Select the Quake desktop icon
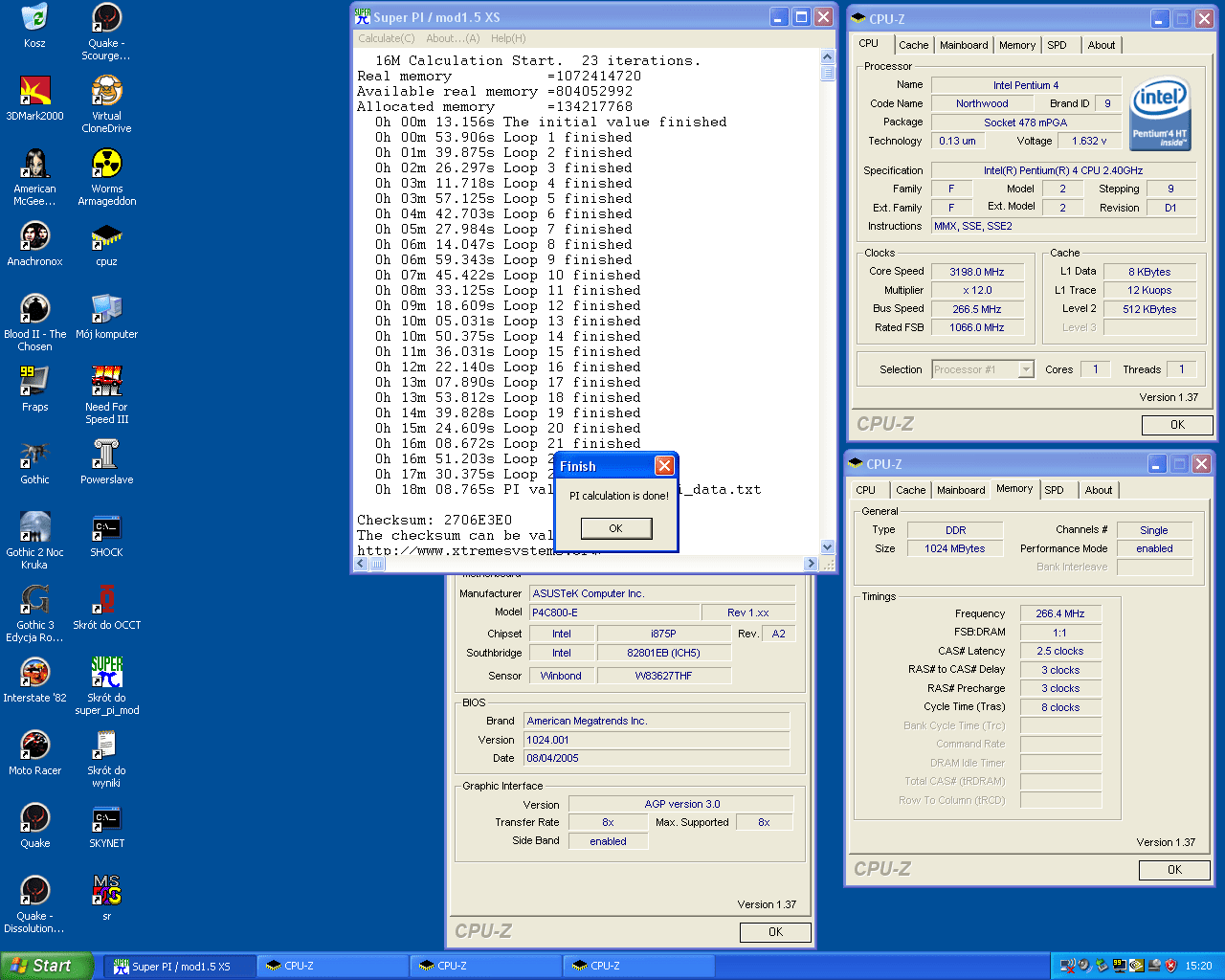This screenshot has width=1225, height=980. click(34, 826)
